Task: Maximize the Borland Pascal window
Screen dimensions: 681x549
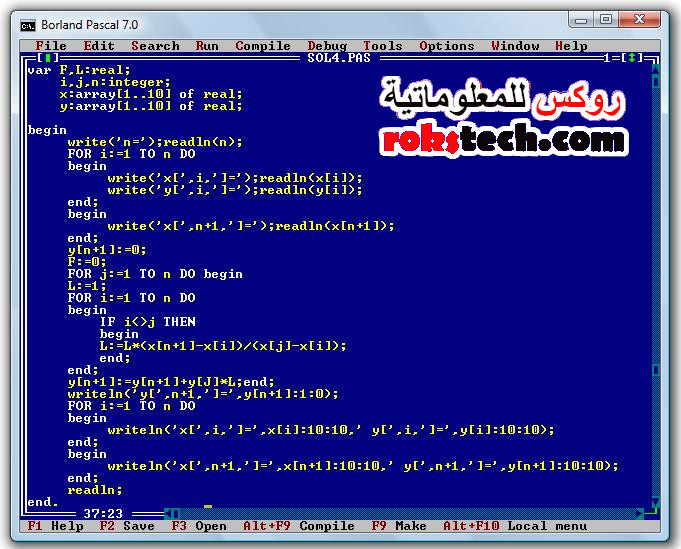Action: pyautogui.click(x=606, y=20)
